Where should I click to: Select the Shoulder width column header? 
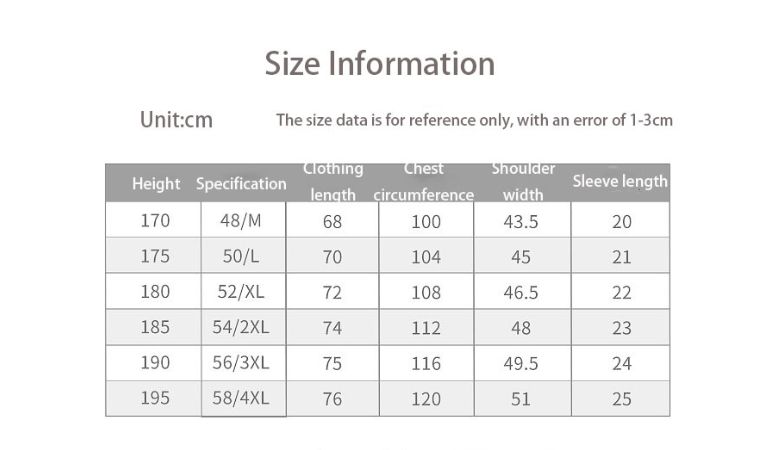[x=523, y=182]
